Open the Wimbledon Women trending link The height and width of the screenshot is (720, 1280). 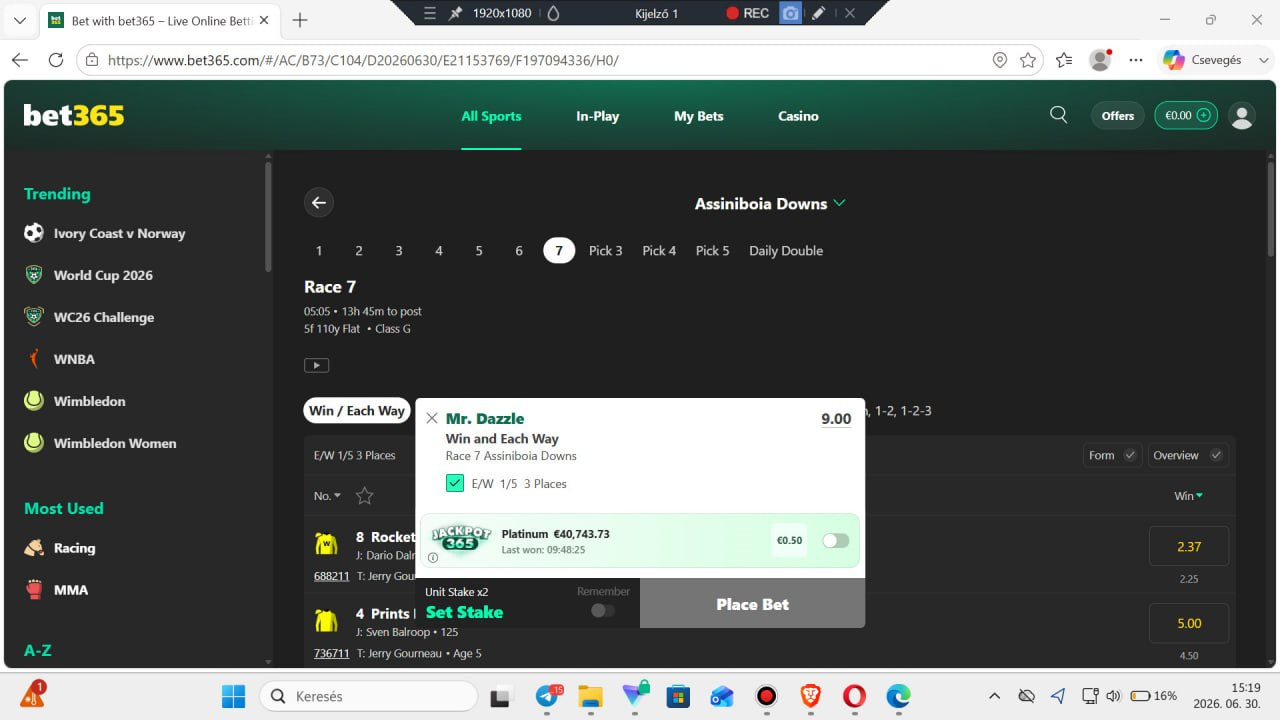[115, 443]
